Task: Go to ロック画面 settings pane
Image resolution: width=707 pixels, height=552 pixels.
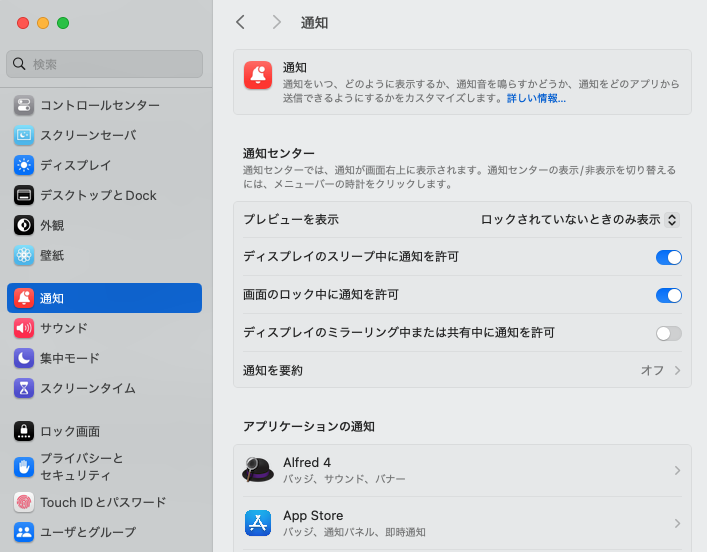Action: click(x=70, y=431)
